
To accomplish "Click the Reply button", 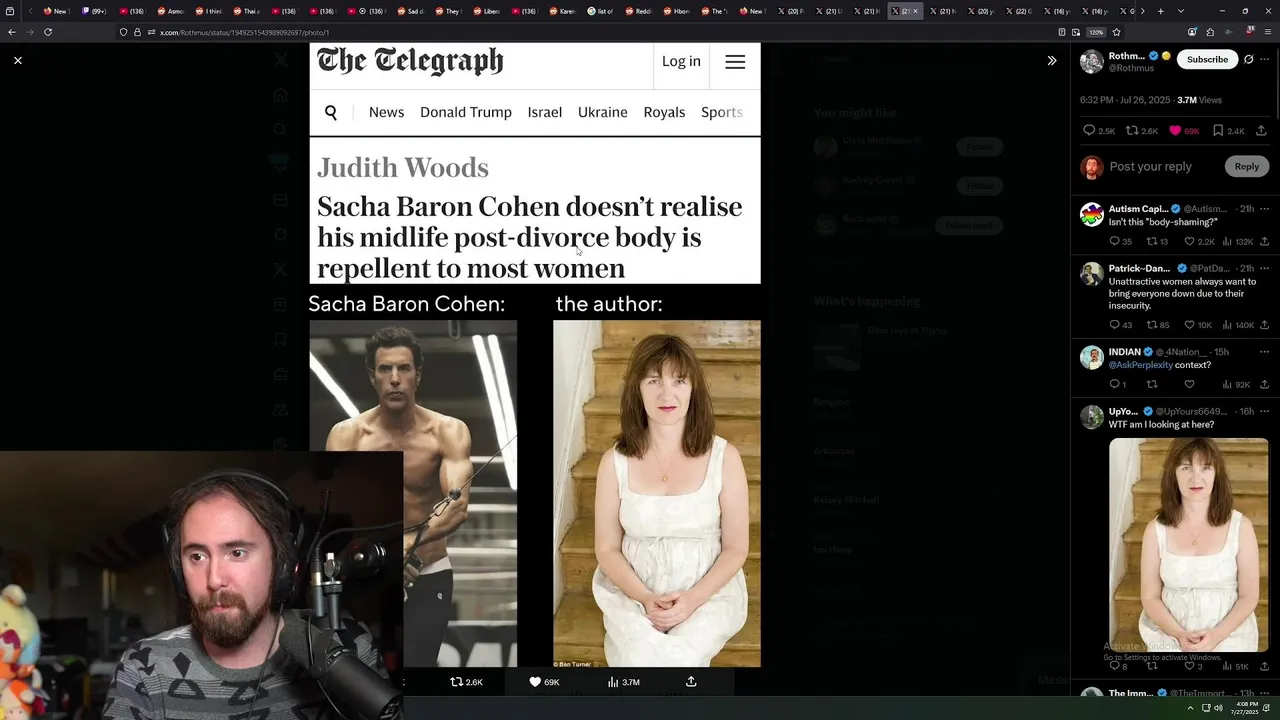I will (x=1246, y=166).
